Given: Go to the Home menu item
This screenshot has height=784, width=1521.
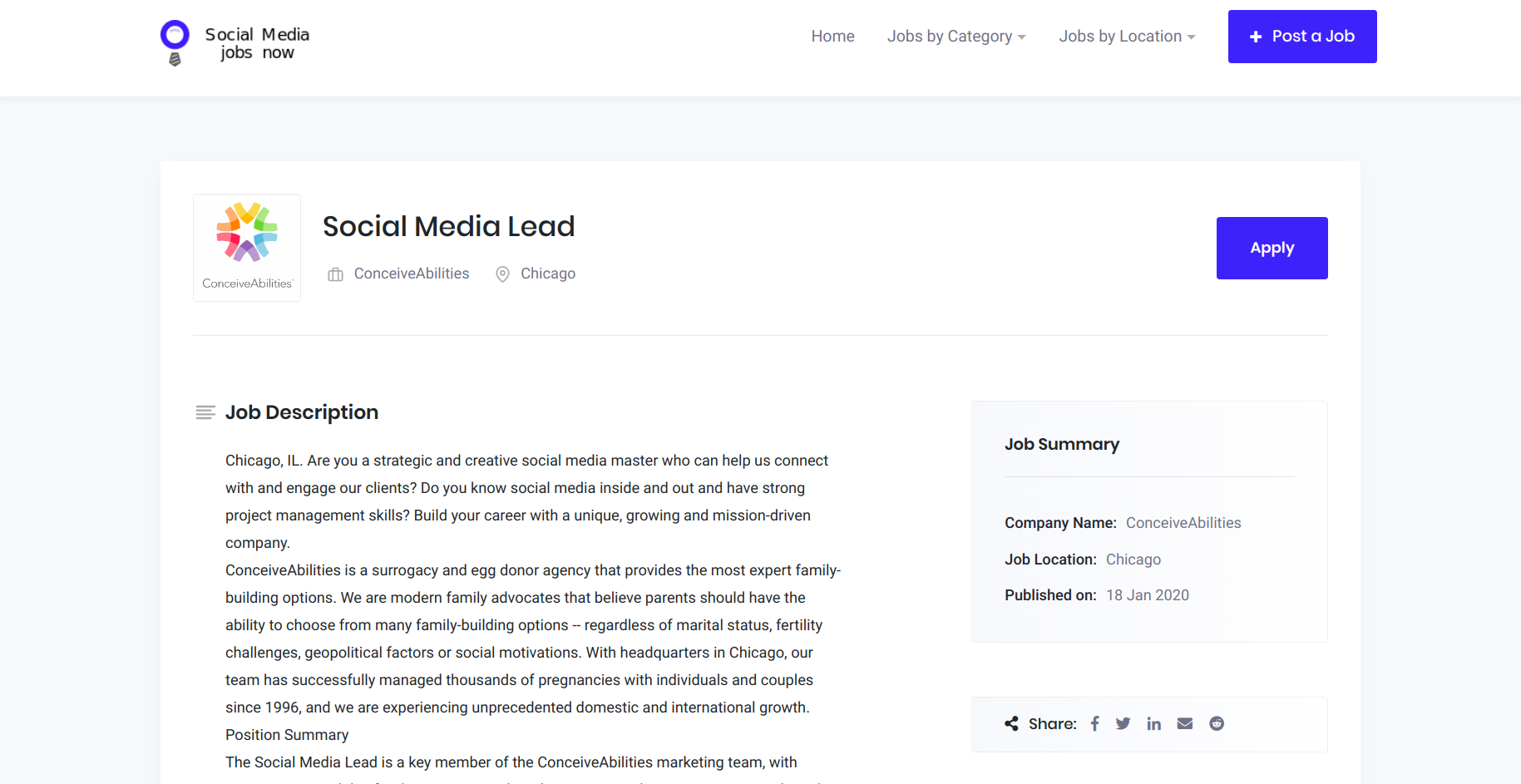Looking at the screenshot, I should (x=832, y=36).
